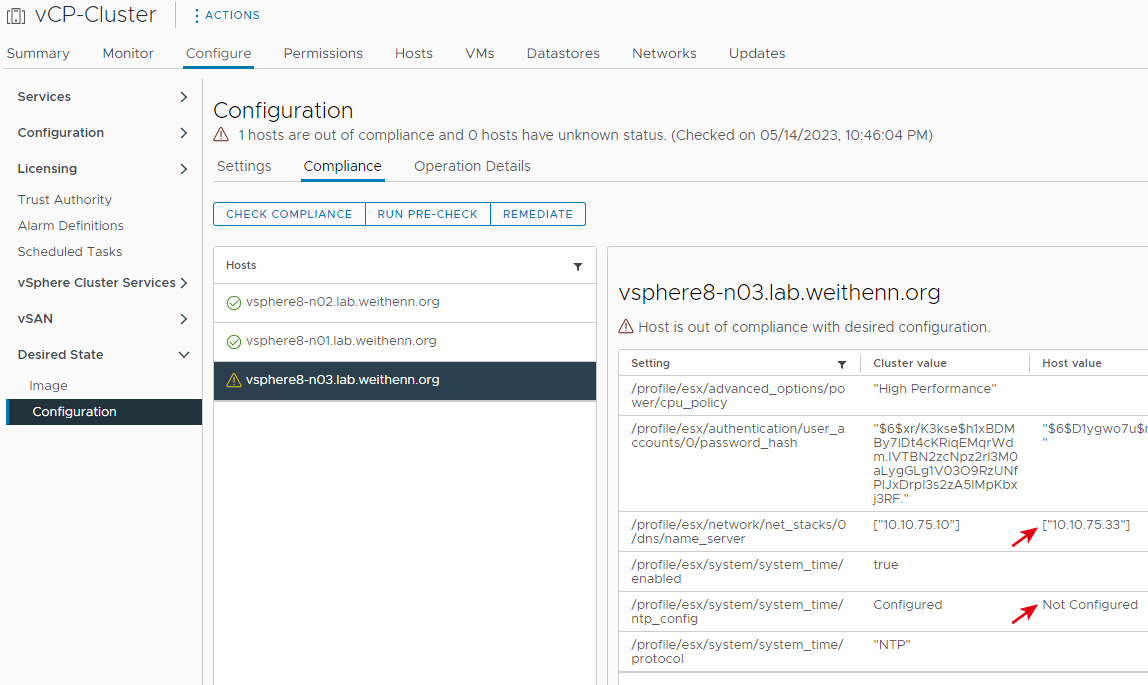The height and width of the screenshot is (685, 1148).
Task: Select the Configure tab
Action: point(218,53)
